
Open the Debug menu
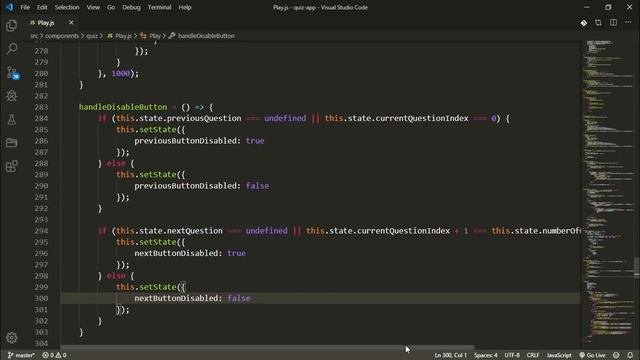(x=131, y=7)
